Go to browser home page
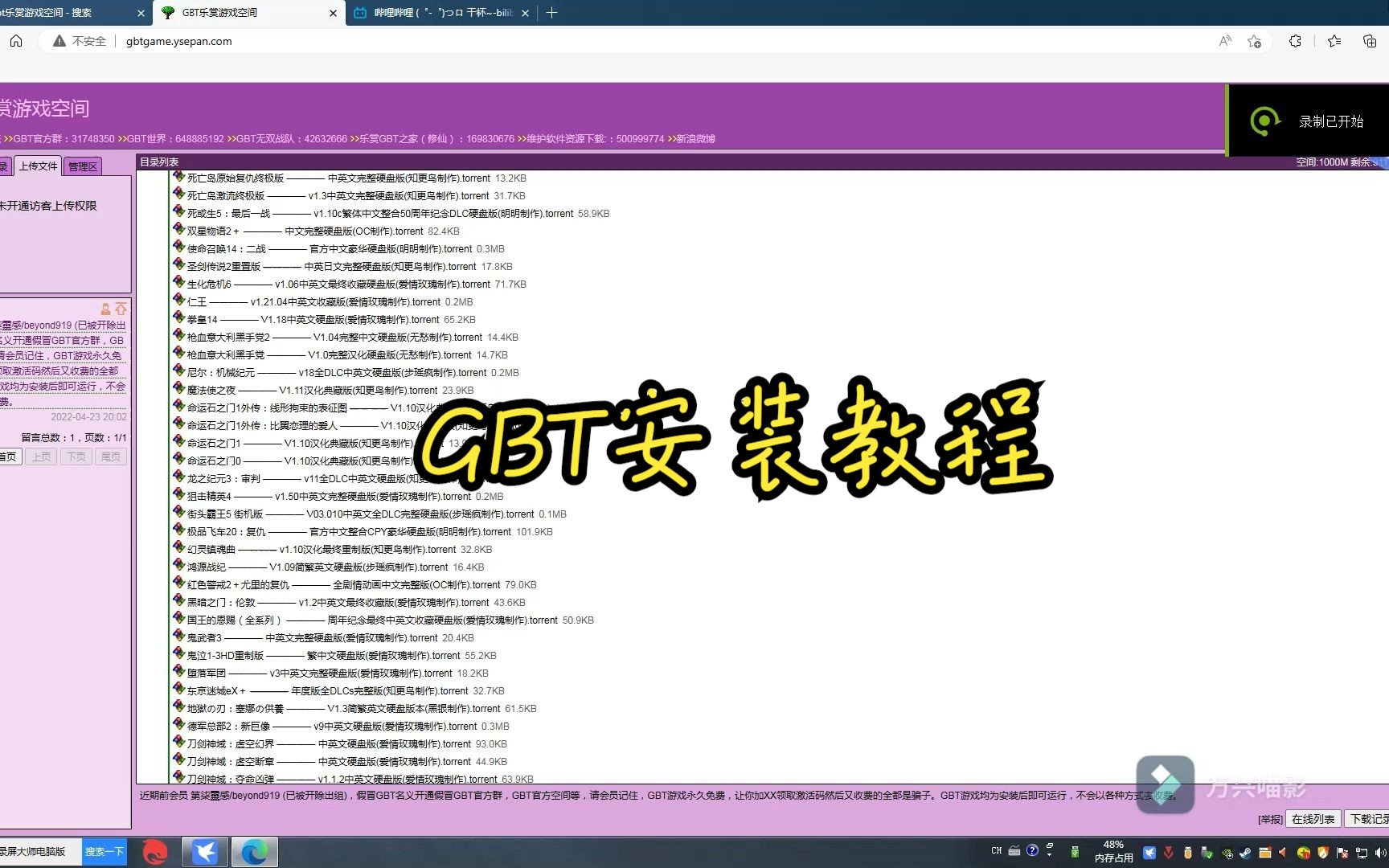 click(x=16, y=41)
